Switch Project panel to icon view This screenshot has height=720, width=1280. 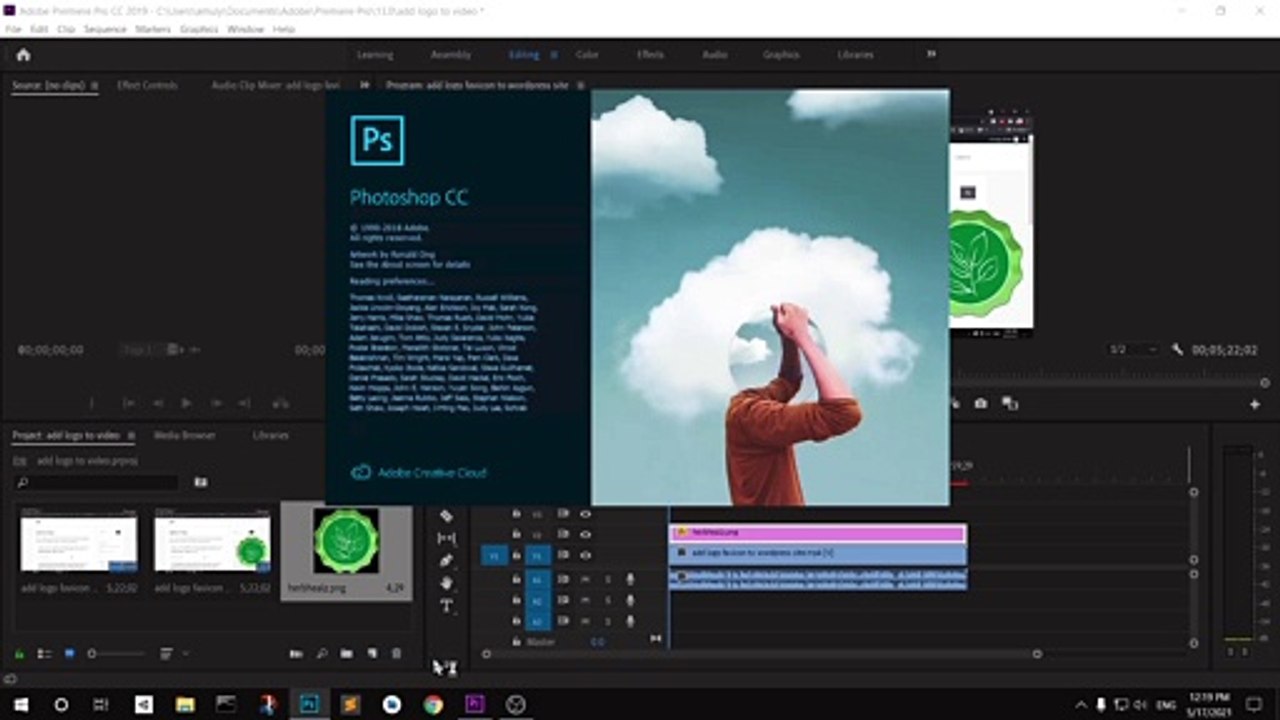click(69, 654)
